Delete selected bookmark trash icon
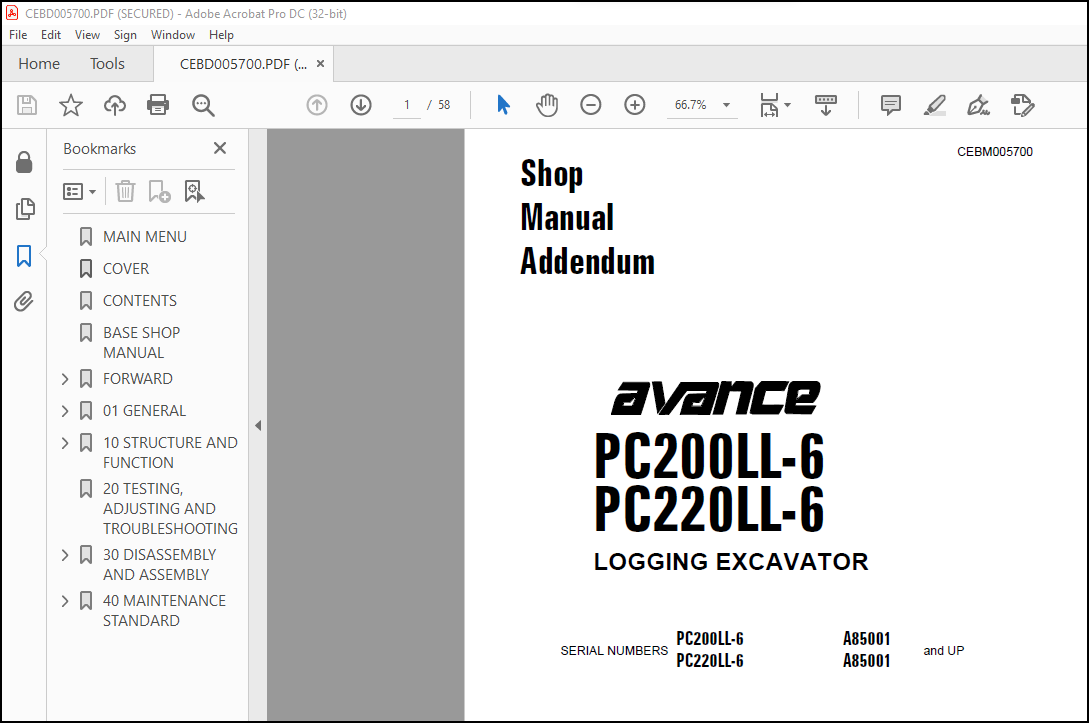 tap(125, 191)
